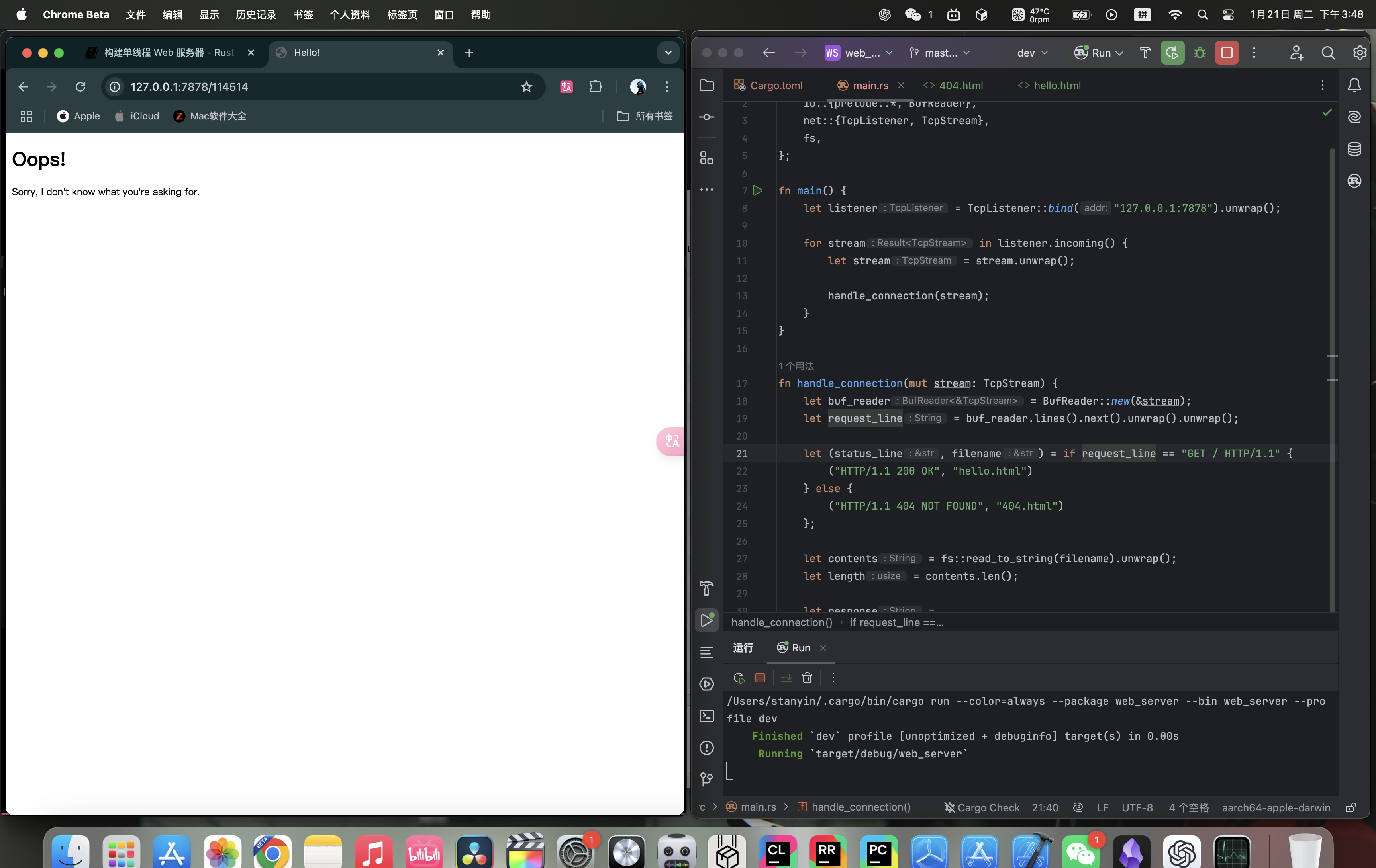The width and height of the screenshot is (1376, 868).
Task: Click the green Rerun icon in top toolbar
Action: pos(1172,53)
